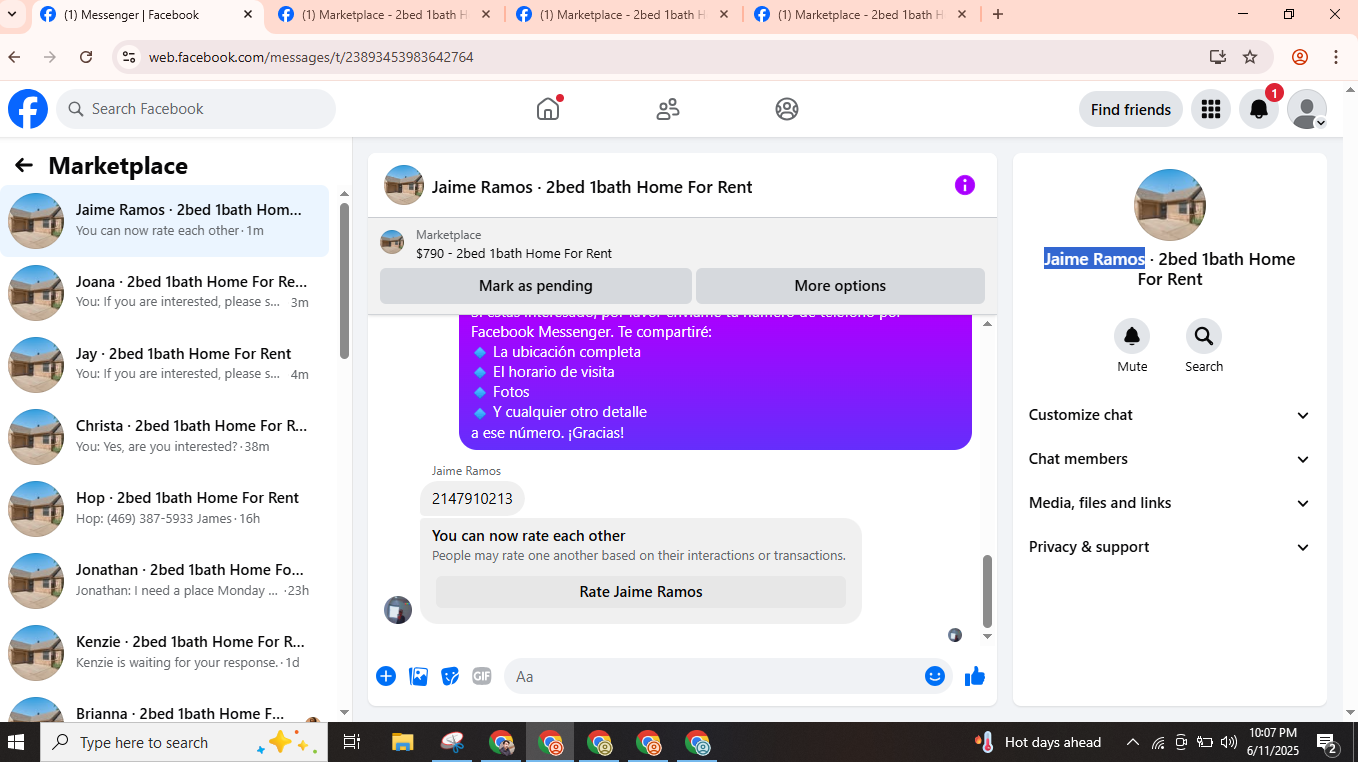Image resolution: width=1358 pixels, height=762 pixels.
Task: Go back using the Marketplace back arrow
Action: 24,165
